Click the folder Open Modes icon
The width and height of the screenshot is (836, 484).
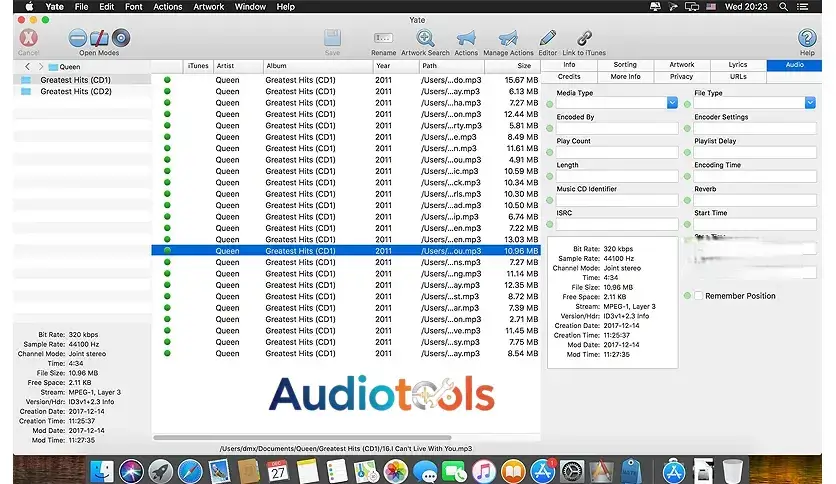99,38
